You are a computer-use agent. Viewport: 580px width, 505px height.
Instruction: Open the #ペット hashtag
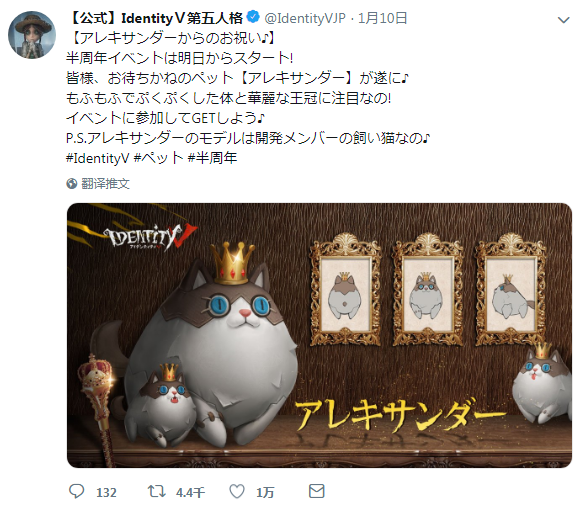158,158
